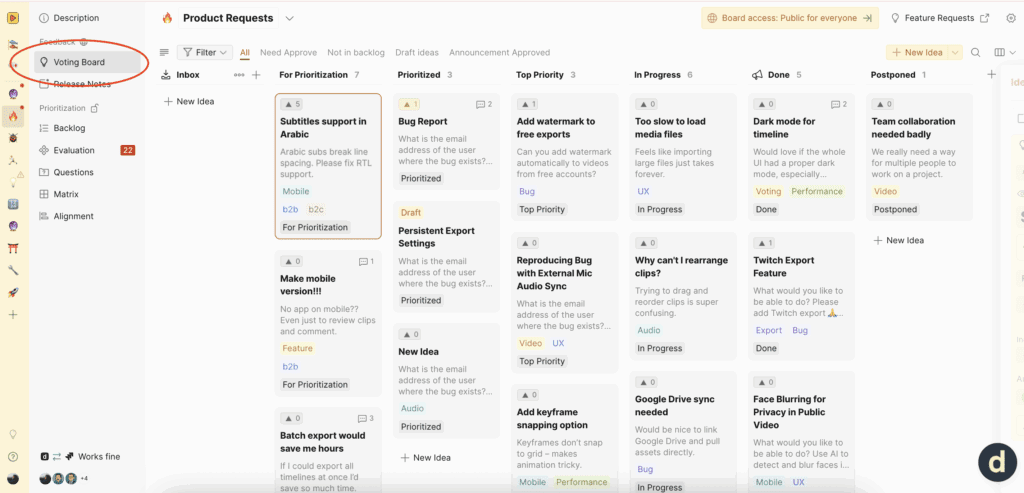
Task: Click the orange Mobile tag on Subtitles card
Action: coord(296,191)
